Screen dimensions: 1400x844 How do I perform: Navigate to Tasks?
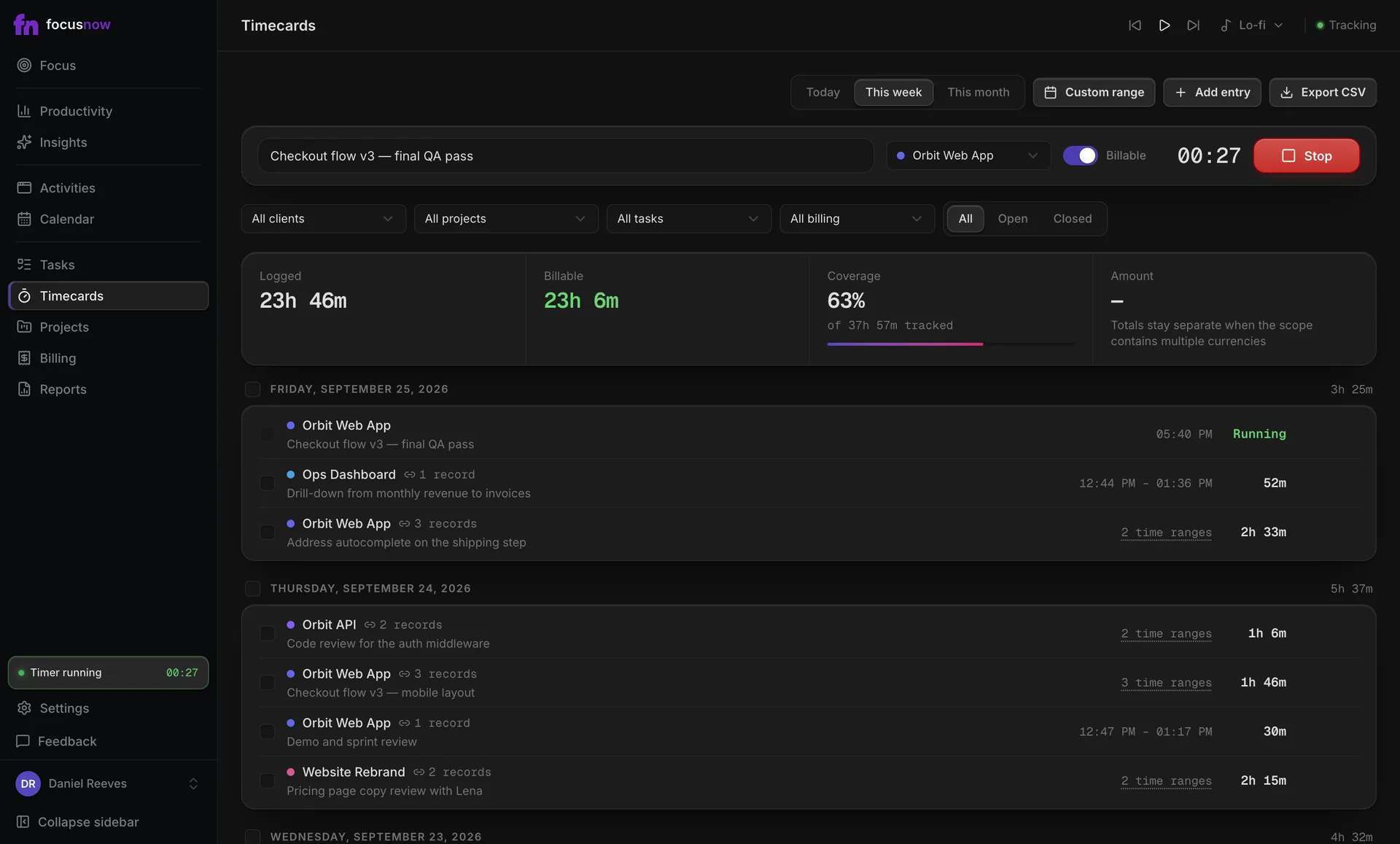(108, 264)
